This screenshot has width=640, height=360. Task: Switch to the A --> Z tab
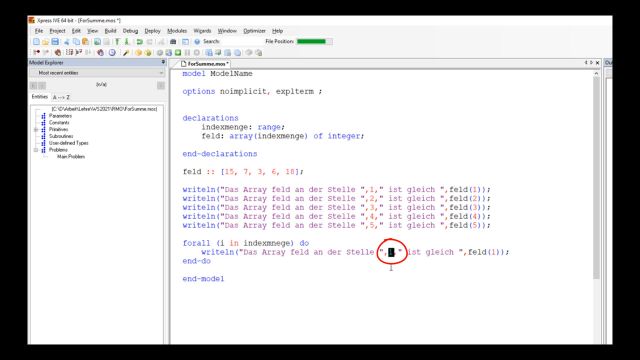[61, 97]
